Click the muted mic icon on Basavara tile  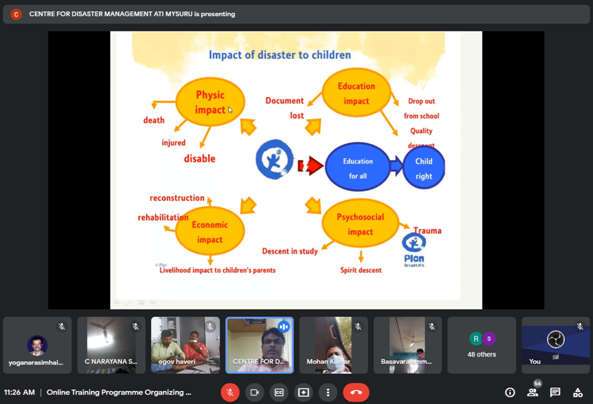(x=432, y=326)
